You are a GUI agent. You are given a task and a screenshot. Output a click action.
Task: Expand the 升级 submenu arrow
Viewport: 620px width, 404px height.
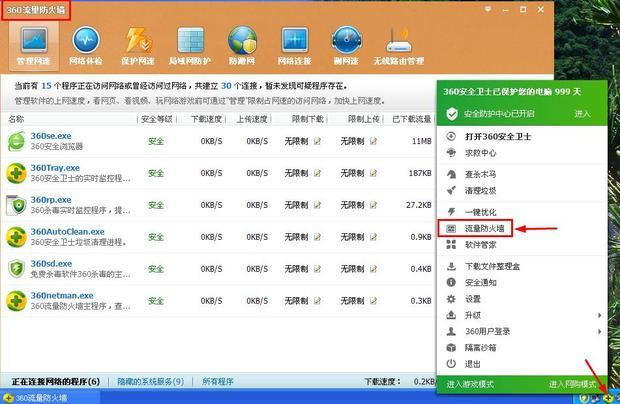pyautogui.click(x=599, y=315)
